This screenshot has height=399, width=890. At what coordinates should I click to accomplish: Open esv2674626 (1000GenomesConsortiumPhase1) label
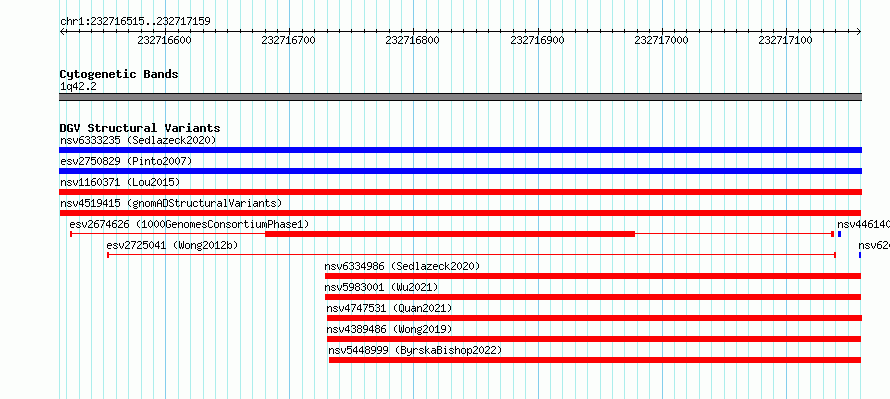pyautogui.click(x=190, y=225)
